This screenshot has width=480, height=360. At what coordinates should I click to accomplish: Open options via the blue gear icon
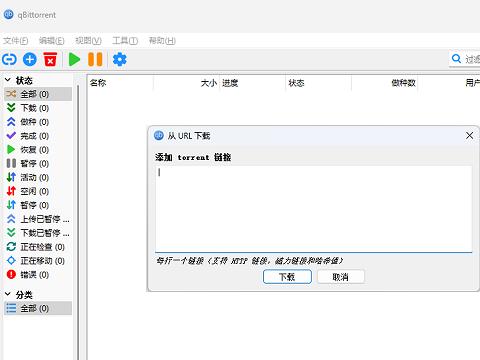(119, 60)
